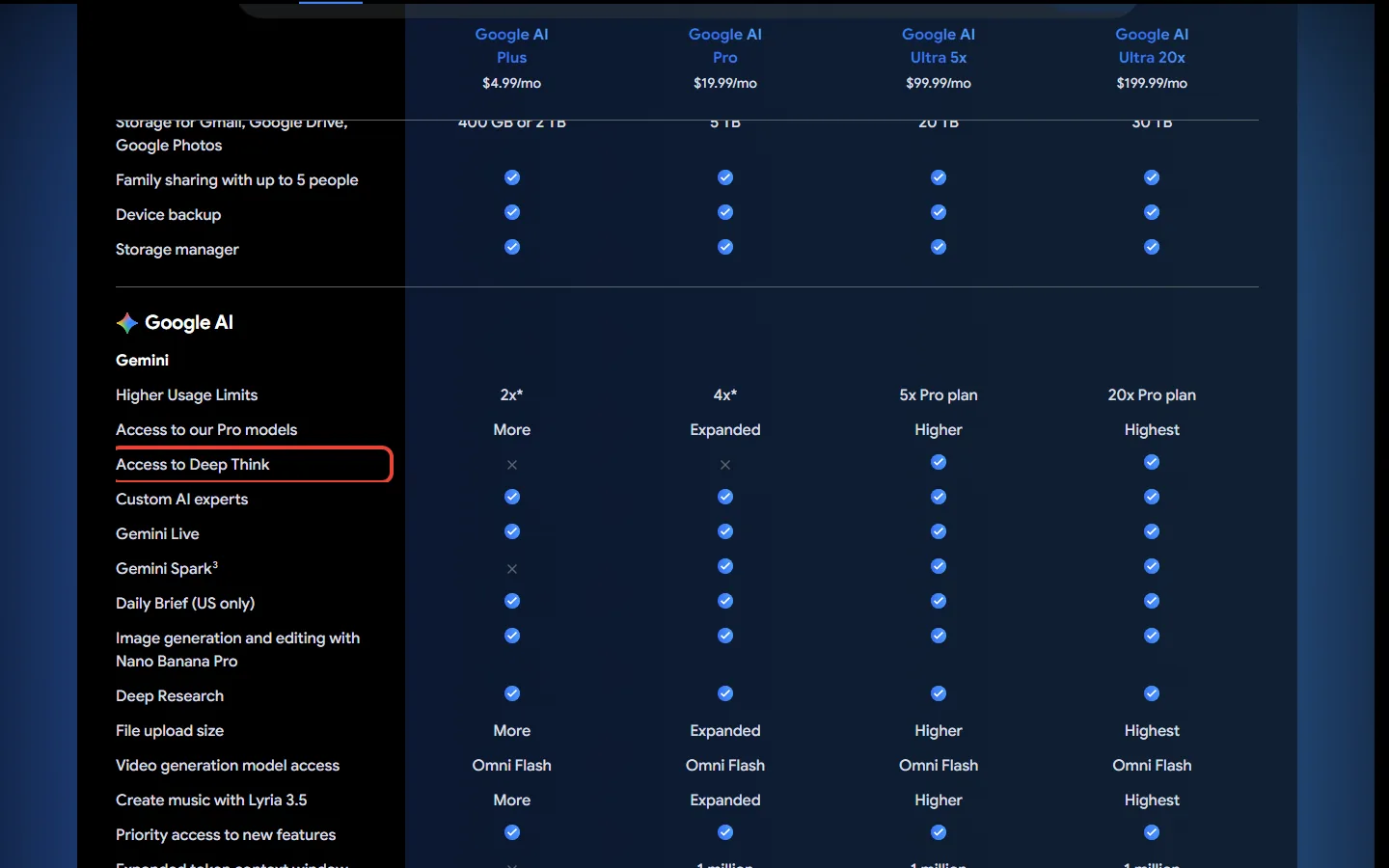The height and width of the screenshot is (868, 1389).
Task: Click the "20x Pro plan" value
Action: click(1152, 395)
